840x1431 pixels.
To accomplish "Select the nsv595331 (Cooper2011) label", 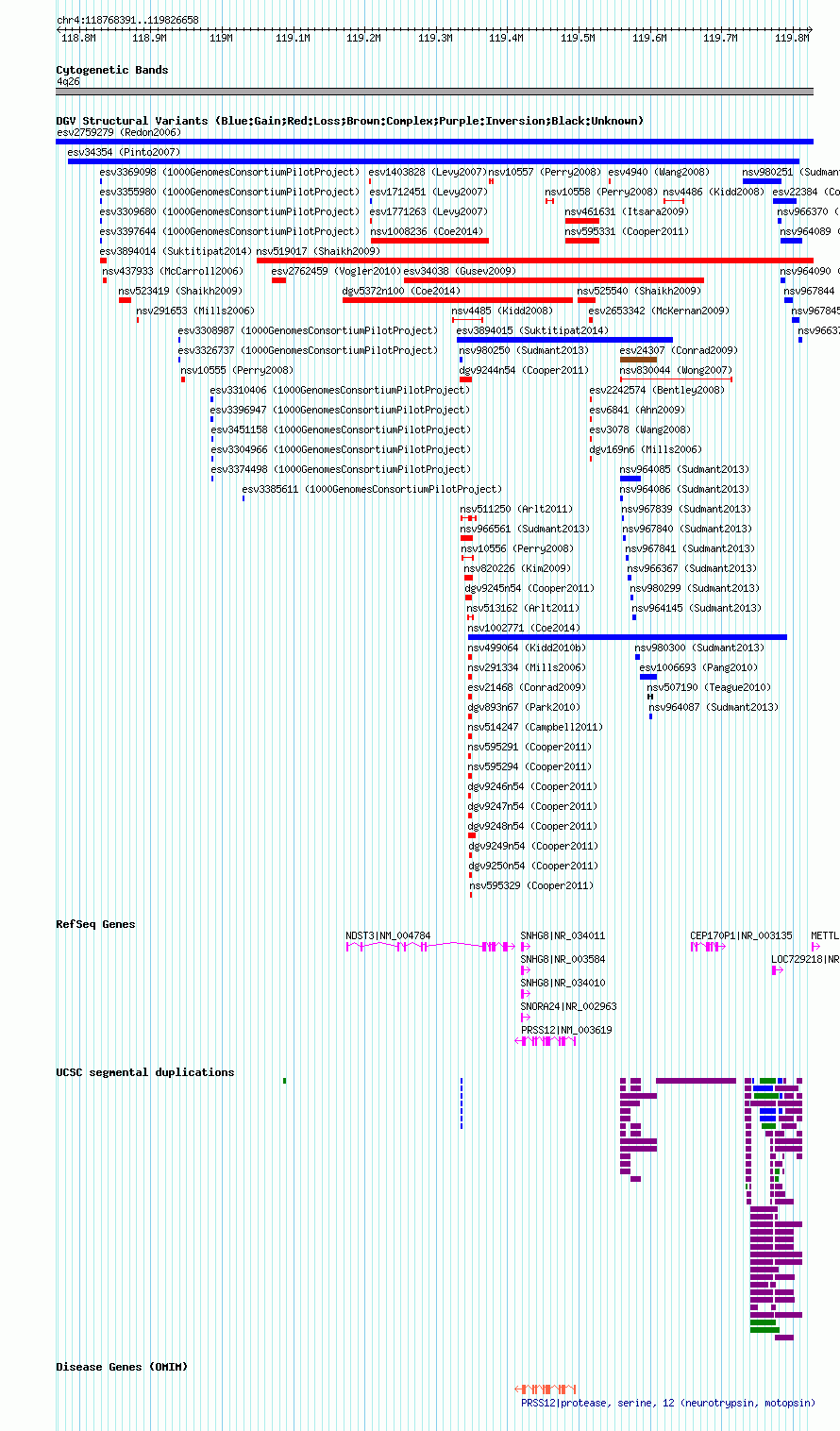I will pyautogui.click(x=628, y=231).
